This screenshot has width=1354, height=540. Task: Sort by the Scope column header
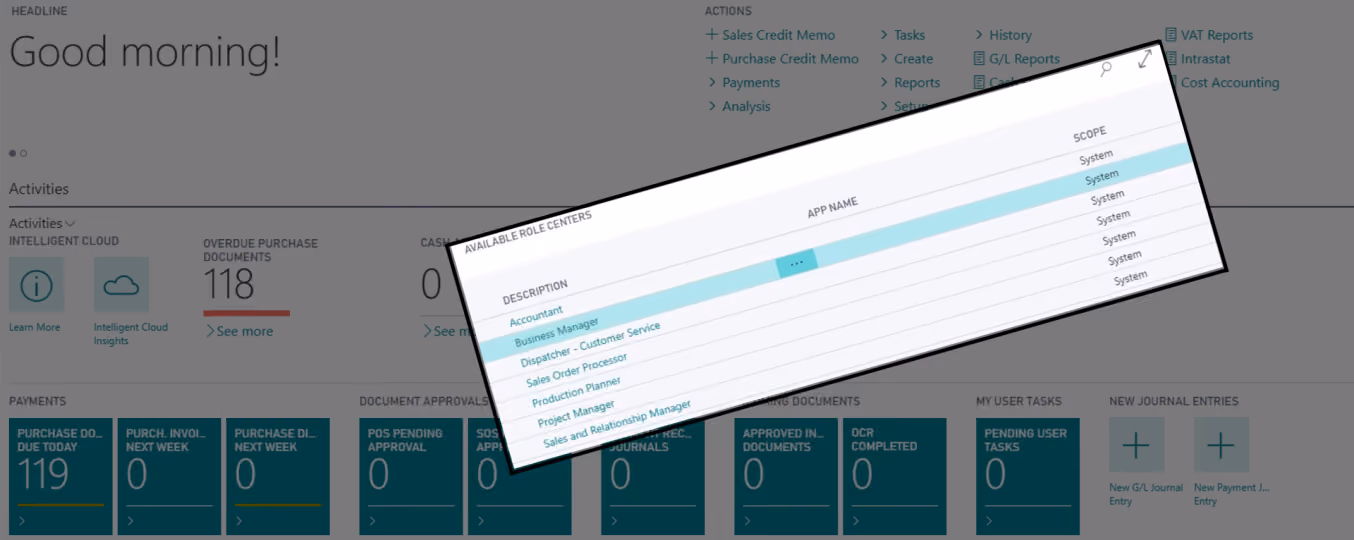pyautogui.click(x=1090, y=135)
